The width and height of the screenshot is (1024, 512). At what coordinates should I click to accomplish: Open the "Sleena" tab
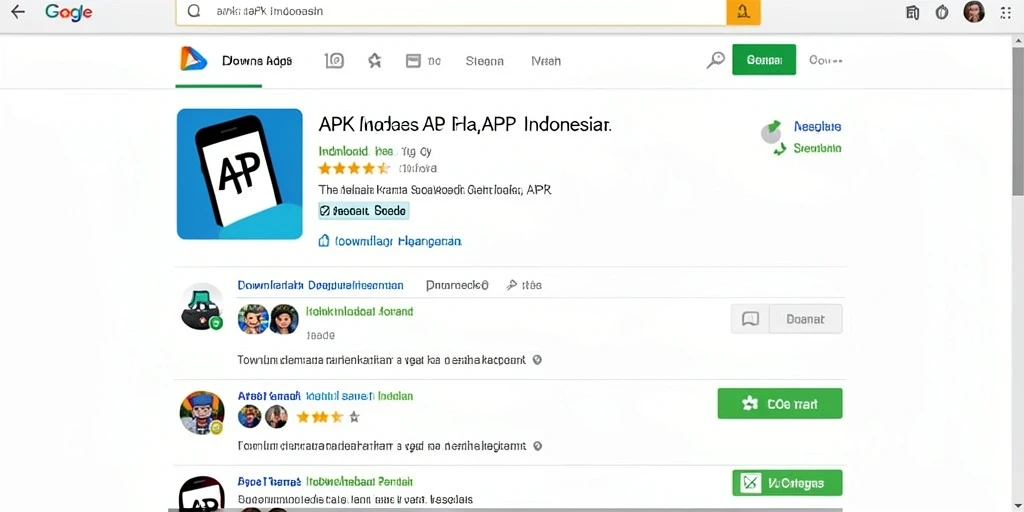click(x=485, y=61)
